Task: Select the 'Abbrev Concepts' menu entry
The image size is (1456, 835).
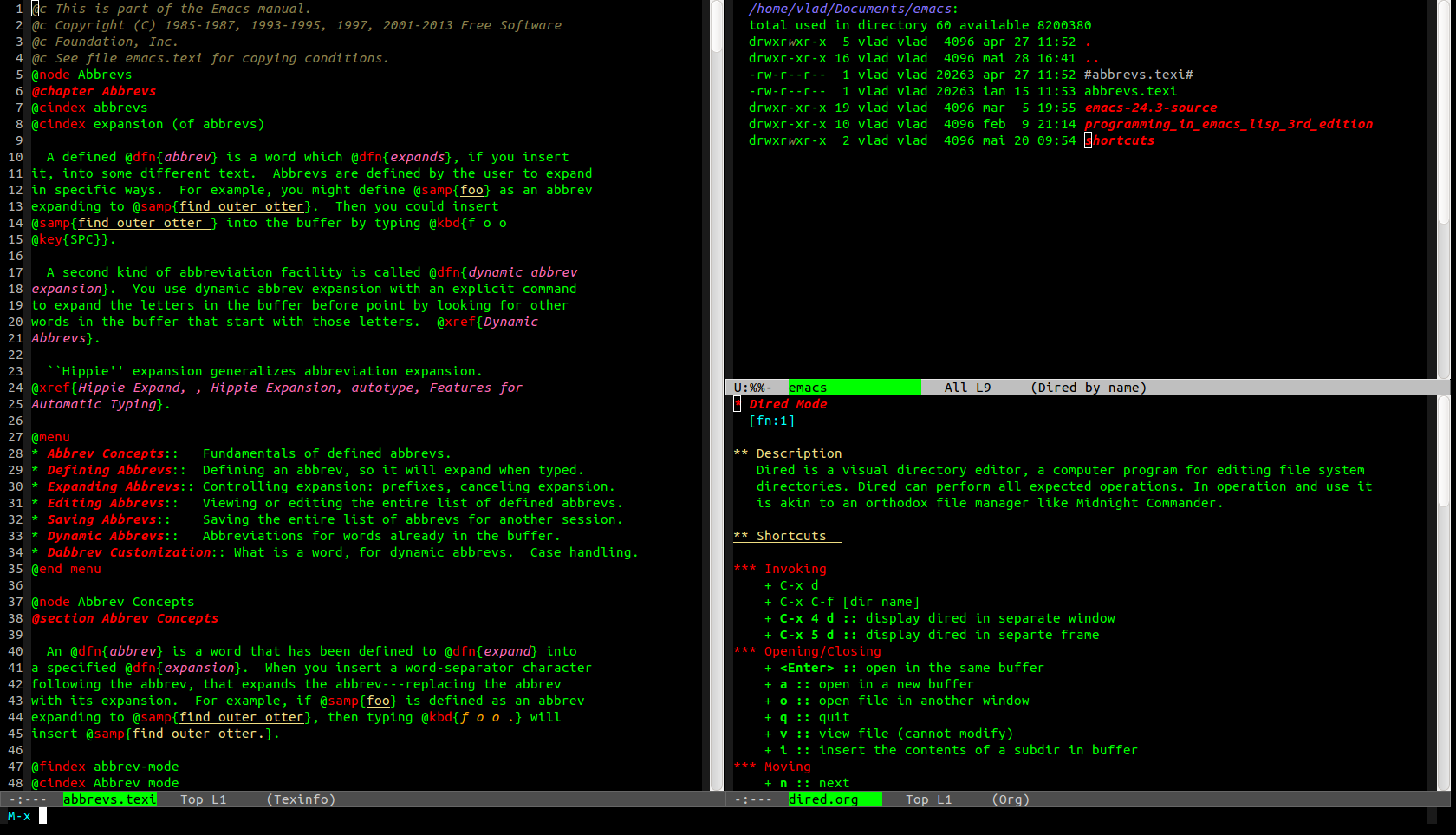Action: coord(106,453)
